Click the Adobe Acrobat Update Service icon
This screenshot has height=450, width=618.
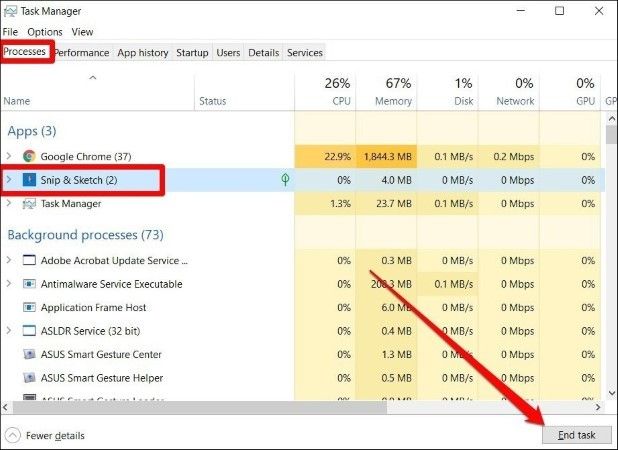tap(29, 260)
